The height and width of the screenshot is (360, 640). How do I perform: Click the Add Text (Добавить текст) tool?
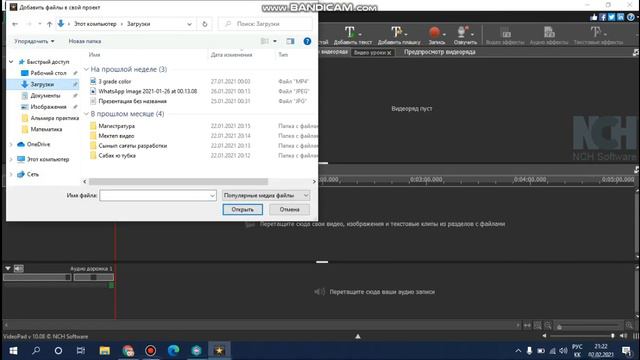352,35
